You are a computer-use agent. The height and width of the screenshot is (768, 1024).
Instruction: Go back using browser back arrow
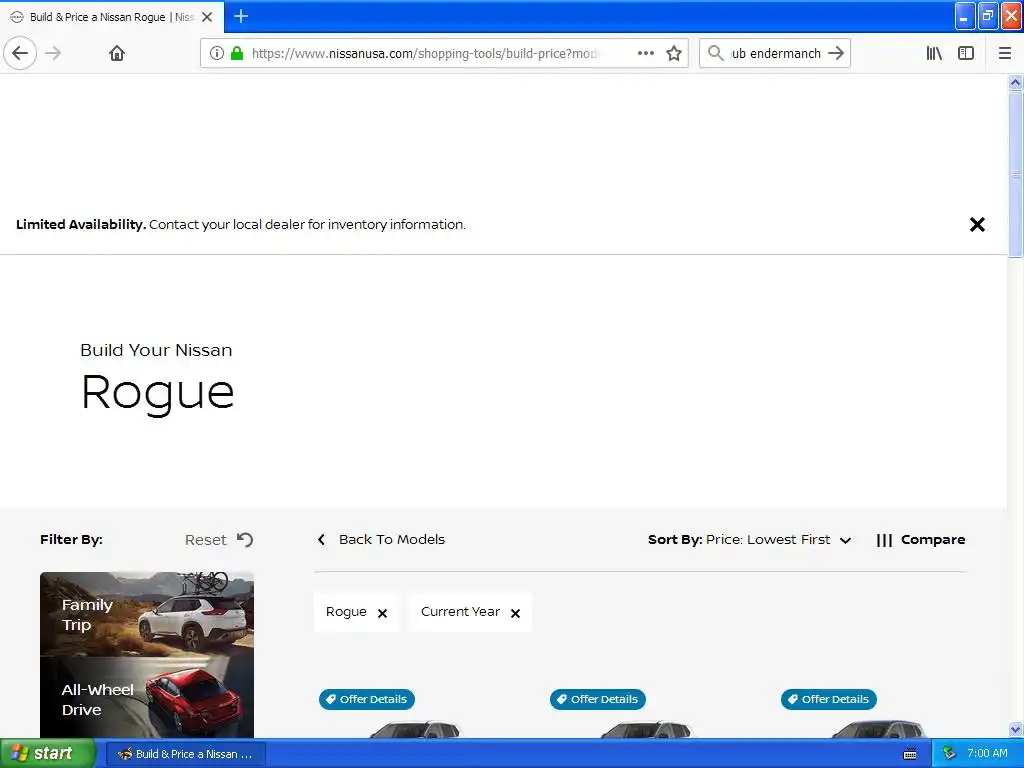pos(20,53)
